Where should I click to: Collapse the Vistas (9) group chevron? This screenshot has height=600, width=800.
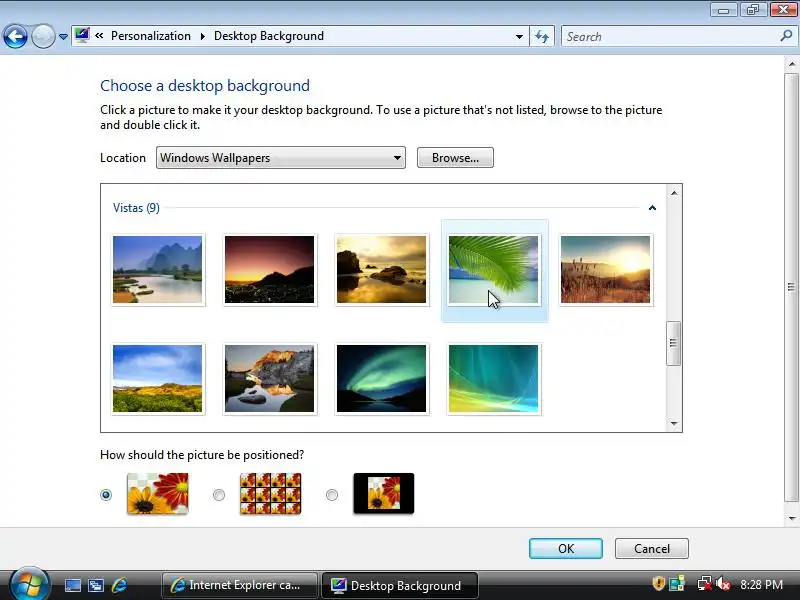(652, 208)
